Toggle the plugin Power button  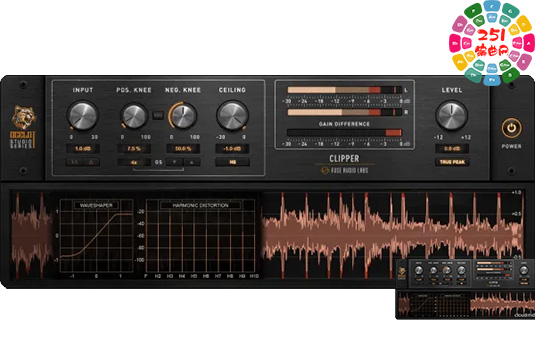click(x=511, y=128)
